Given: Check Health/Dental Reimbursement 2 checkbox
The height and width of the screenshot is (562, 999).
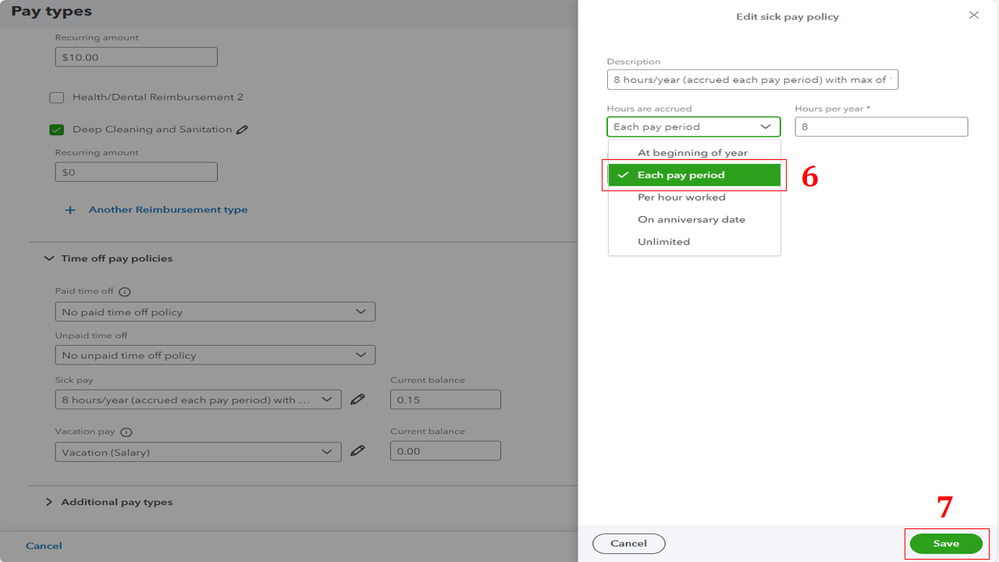Looking at the screenshot, I should click(57, 98).
